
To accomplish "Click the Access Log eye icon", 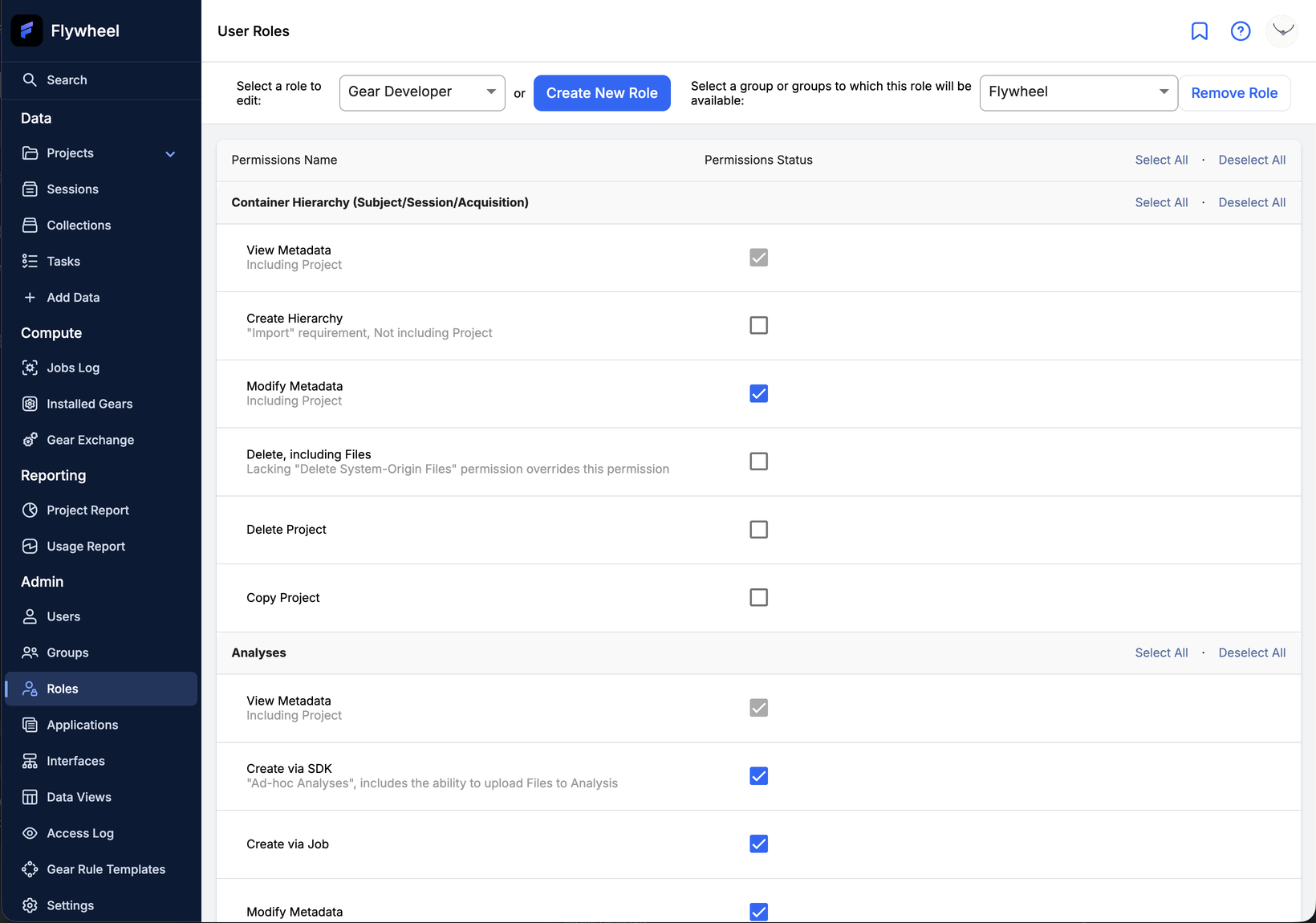I will pos(30,833).
